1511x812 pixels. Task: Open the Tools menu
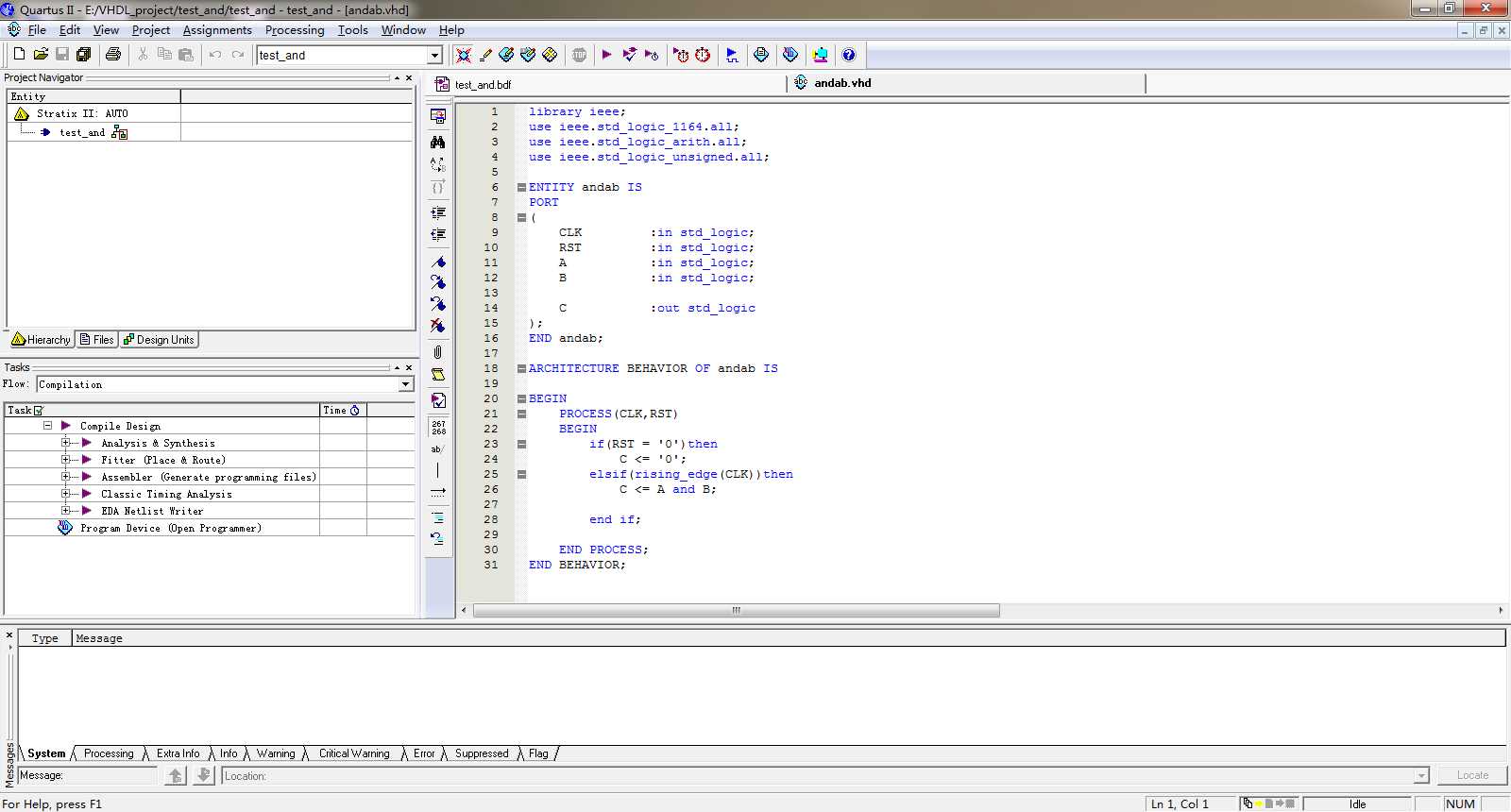coord(353,30)
